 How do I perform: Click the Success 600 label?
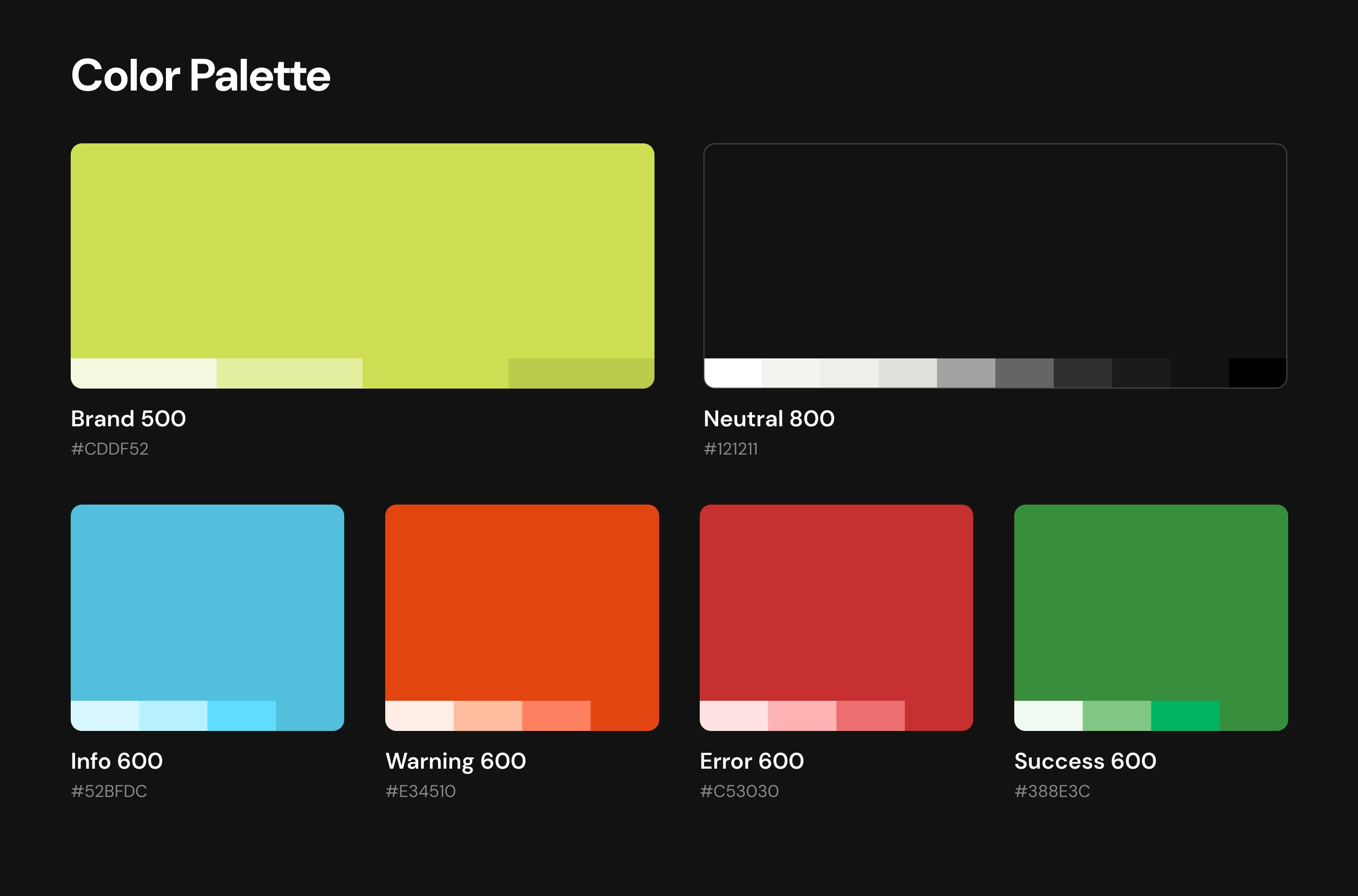[x=1085, y=761]
